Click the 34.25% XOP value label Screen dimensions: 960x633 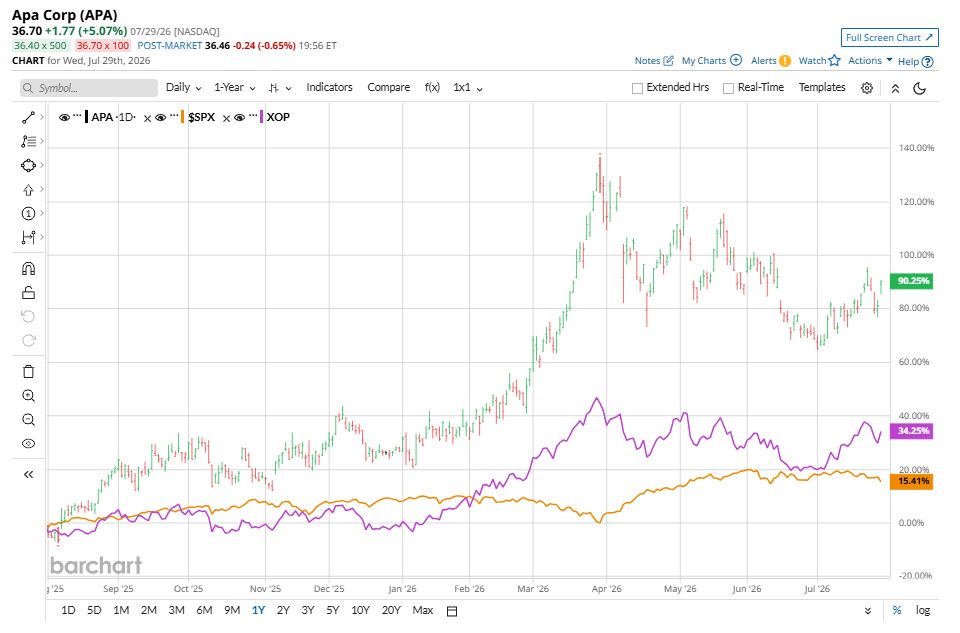click(912, 431)
